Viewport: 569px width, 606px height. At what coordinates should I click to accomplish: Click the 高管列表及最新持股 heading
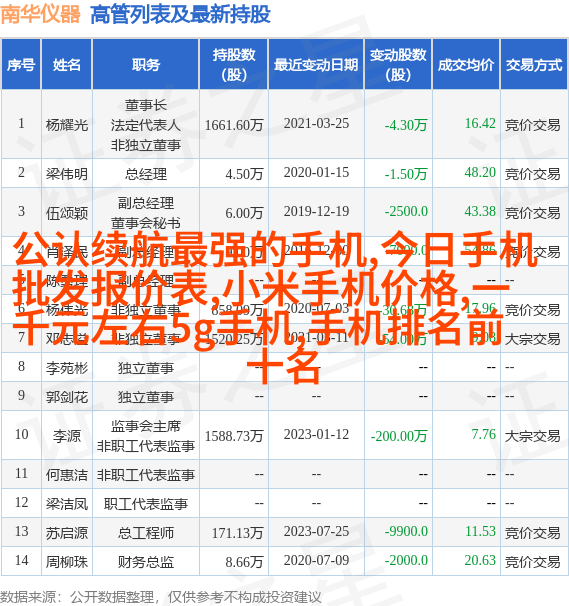click(180, 14)
